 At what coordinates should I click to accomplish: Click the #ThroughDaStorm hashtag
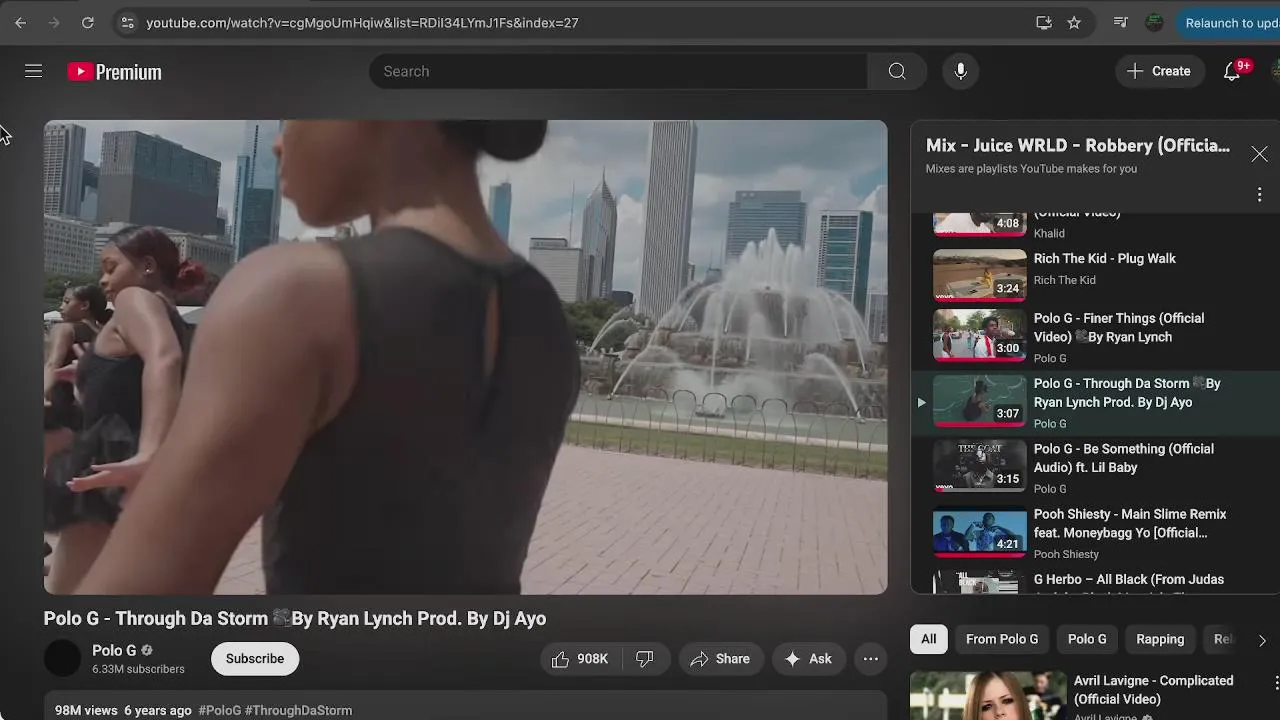click(299, 710)
